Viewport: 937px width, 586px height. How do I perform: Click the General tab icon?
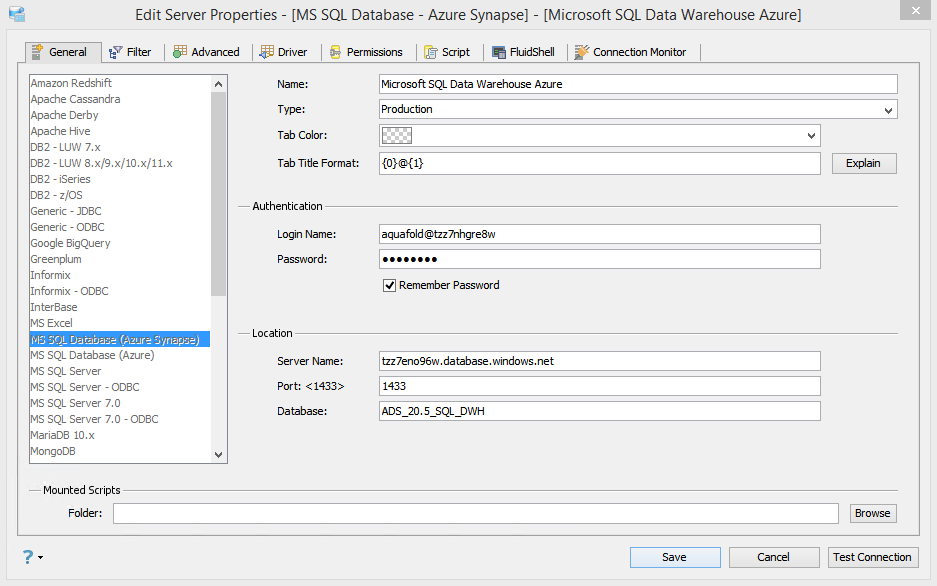click(38, 52)
